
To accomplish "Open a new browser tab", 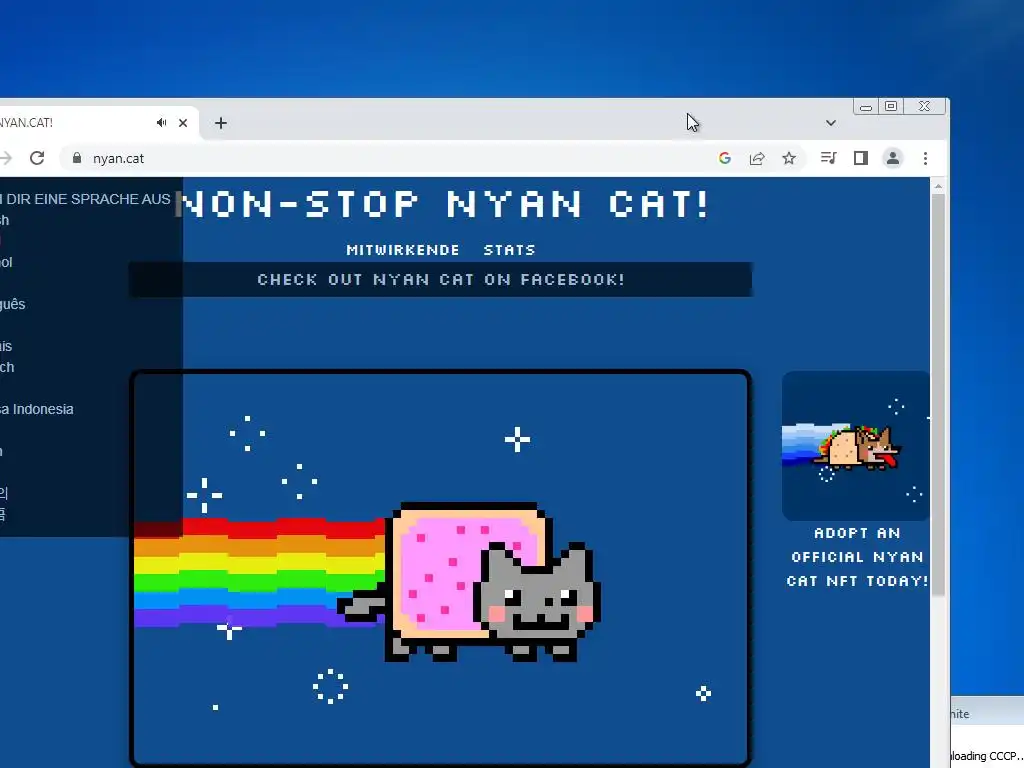I will (221, 123).
